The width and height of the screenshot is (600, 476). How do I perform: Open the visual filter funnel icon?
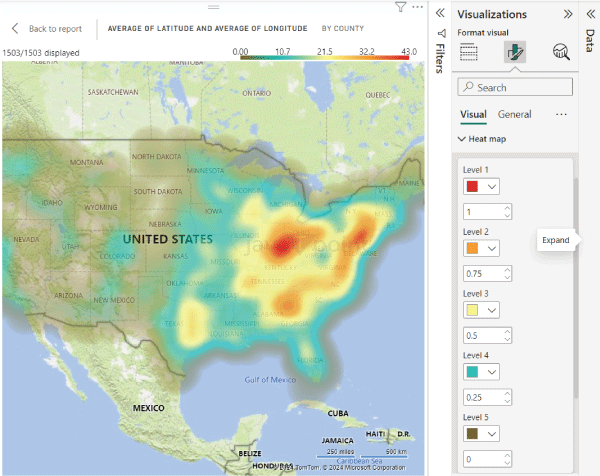click(400, 7)
